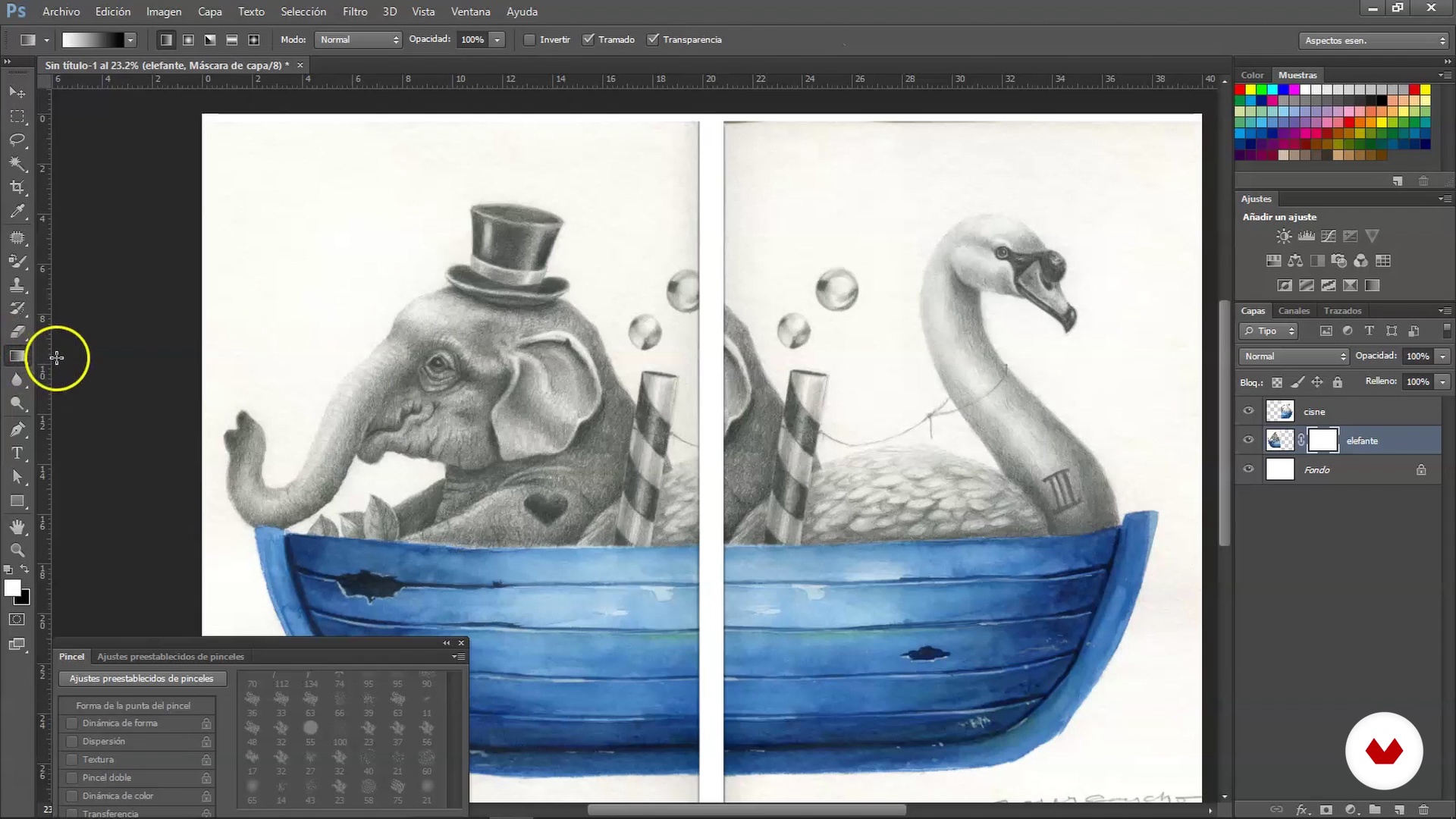Enable Textura checkbox
1456x819 pixels.
click(72, 760)
